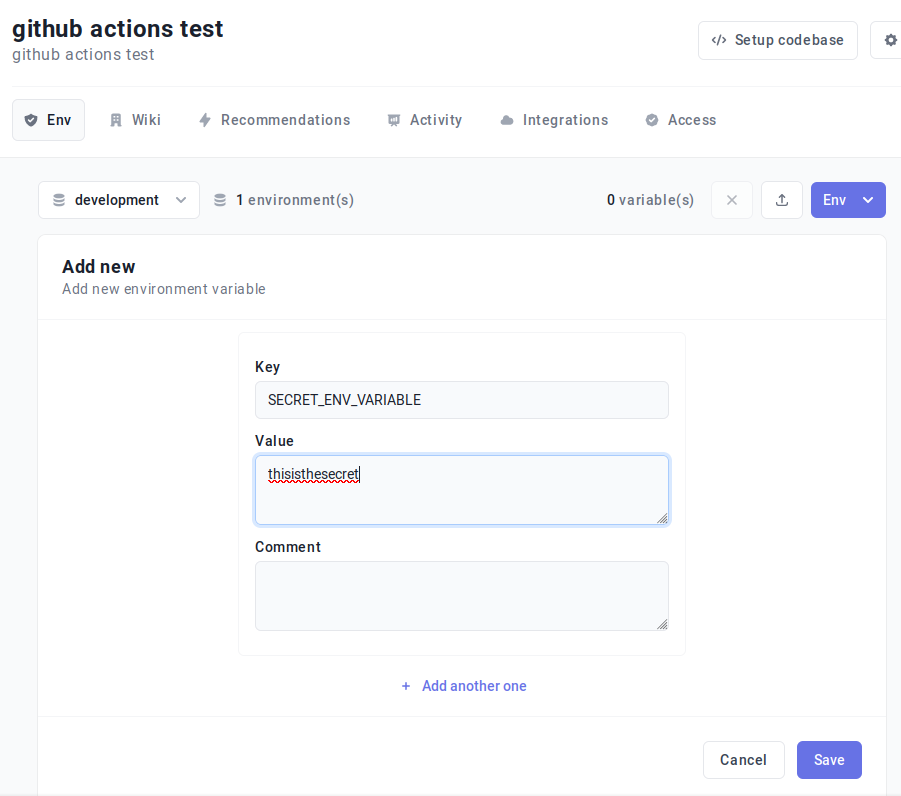Open the Setup codebase panel
This screenshot has height=796, width=901.
[777, 40]
